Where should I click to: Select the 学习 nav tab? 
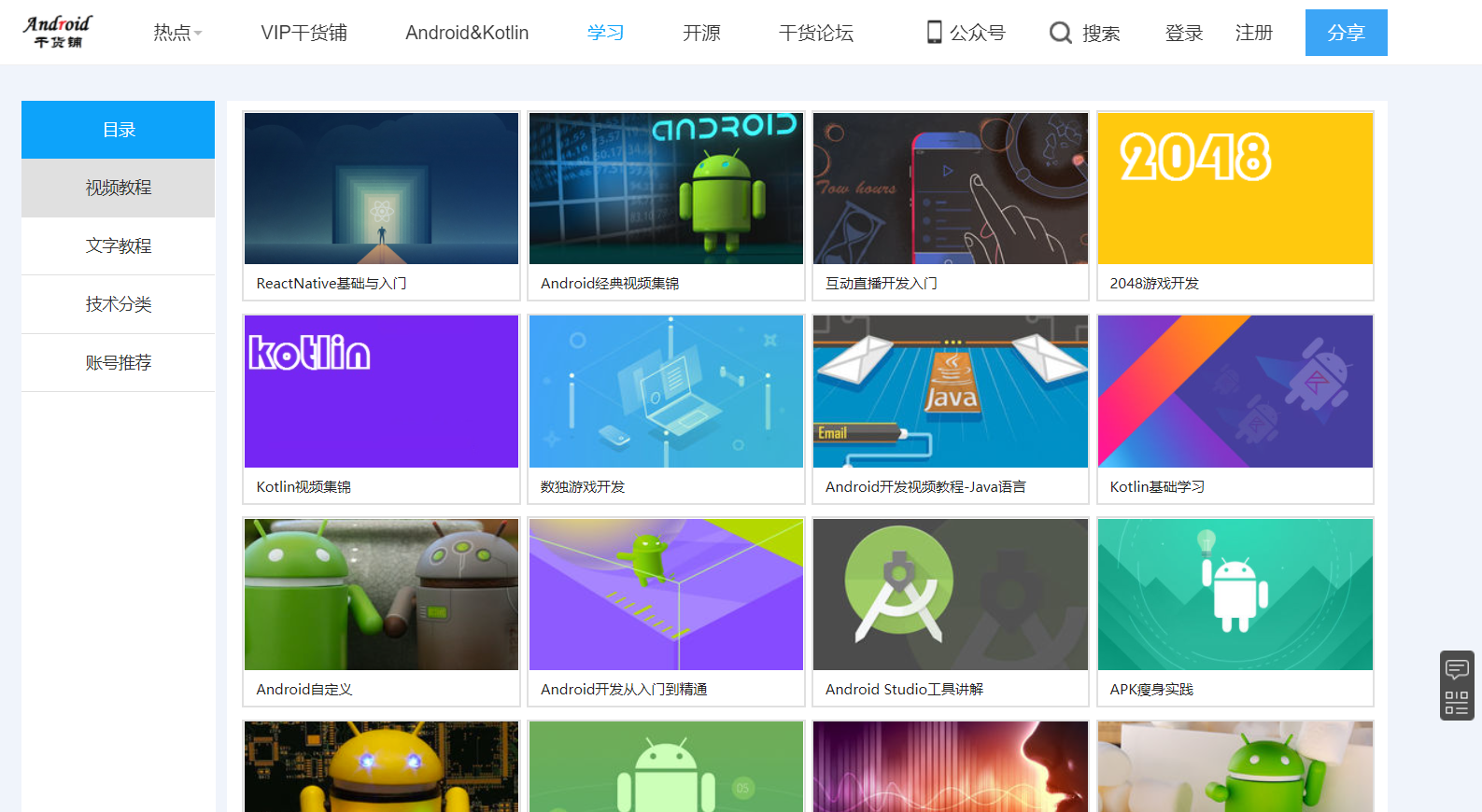click(x=605, y=33)
